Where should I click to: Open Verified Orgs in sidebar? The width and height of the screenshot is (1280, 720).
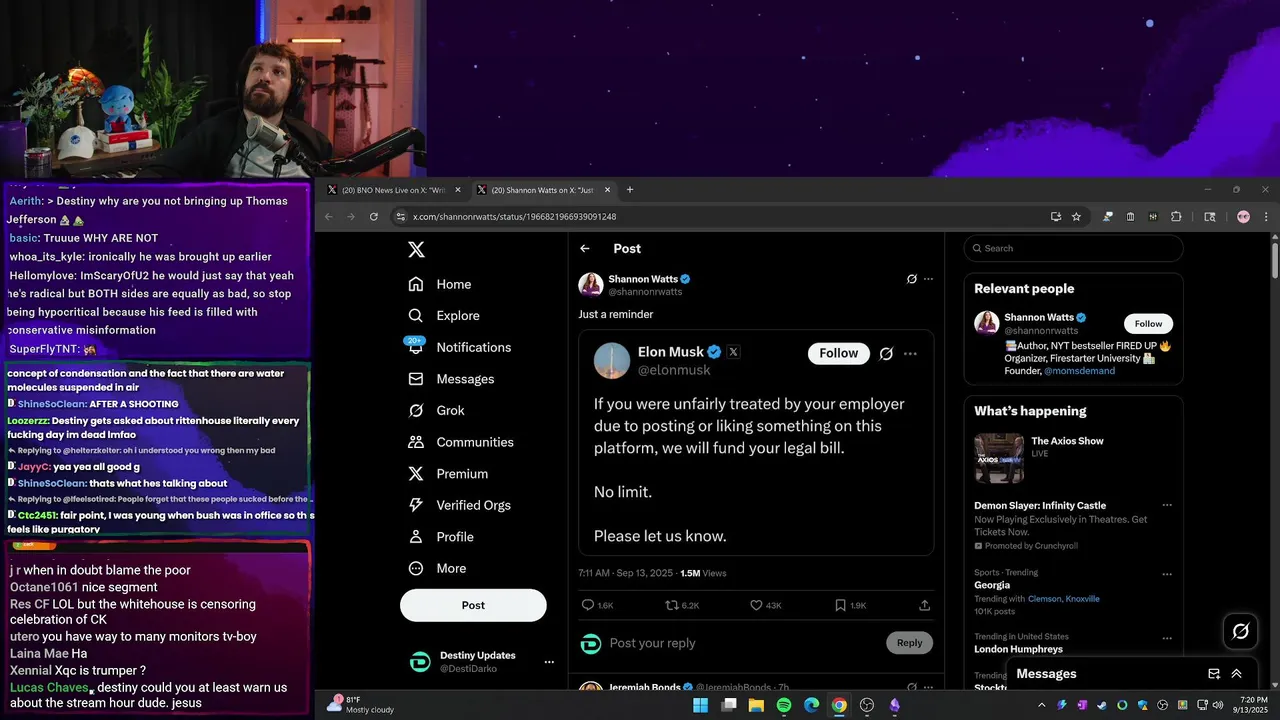point(461,505)
